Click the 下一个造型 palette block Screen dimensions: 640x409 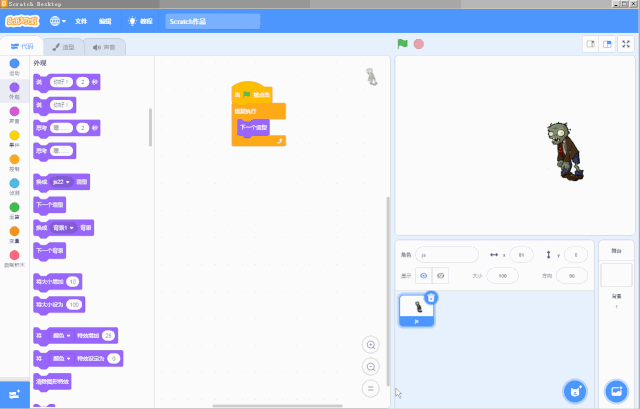pyautogui.click(x=50, y=205)
